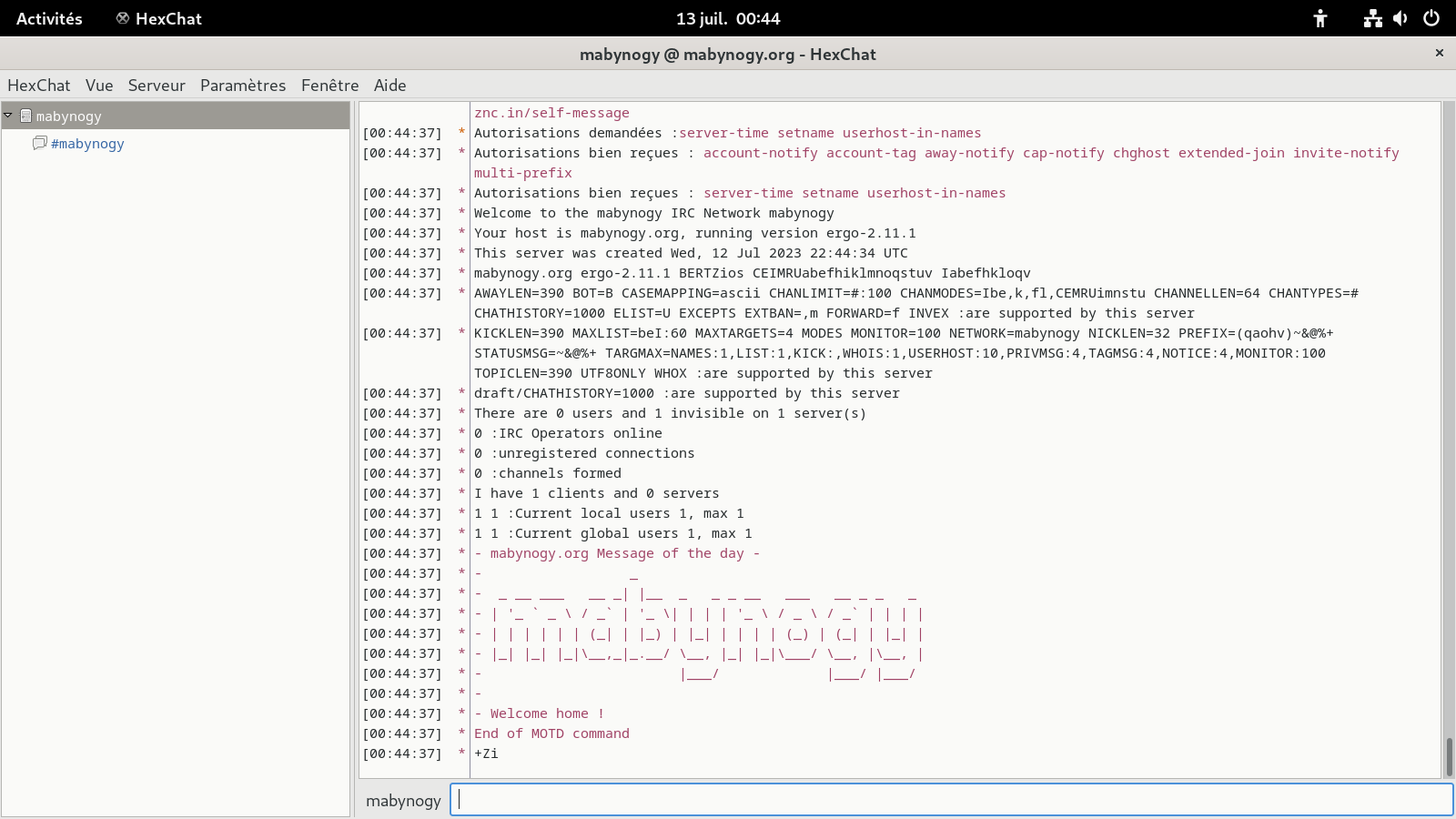Click 'mabynogy.org Message of the day' line
Viewport: 1456px width, 819px height.
[617, 553]
